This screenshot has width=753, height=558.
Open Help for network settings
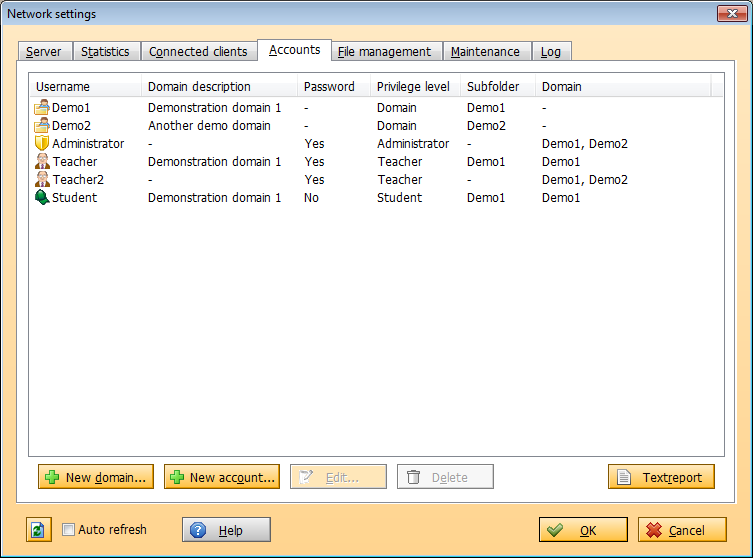tap(226, 530)
